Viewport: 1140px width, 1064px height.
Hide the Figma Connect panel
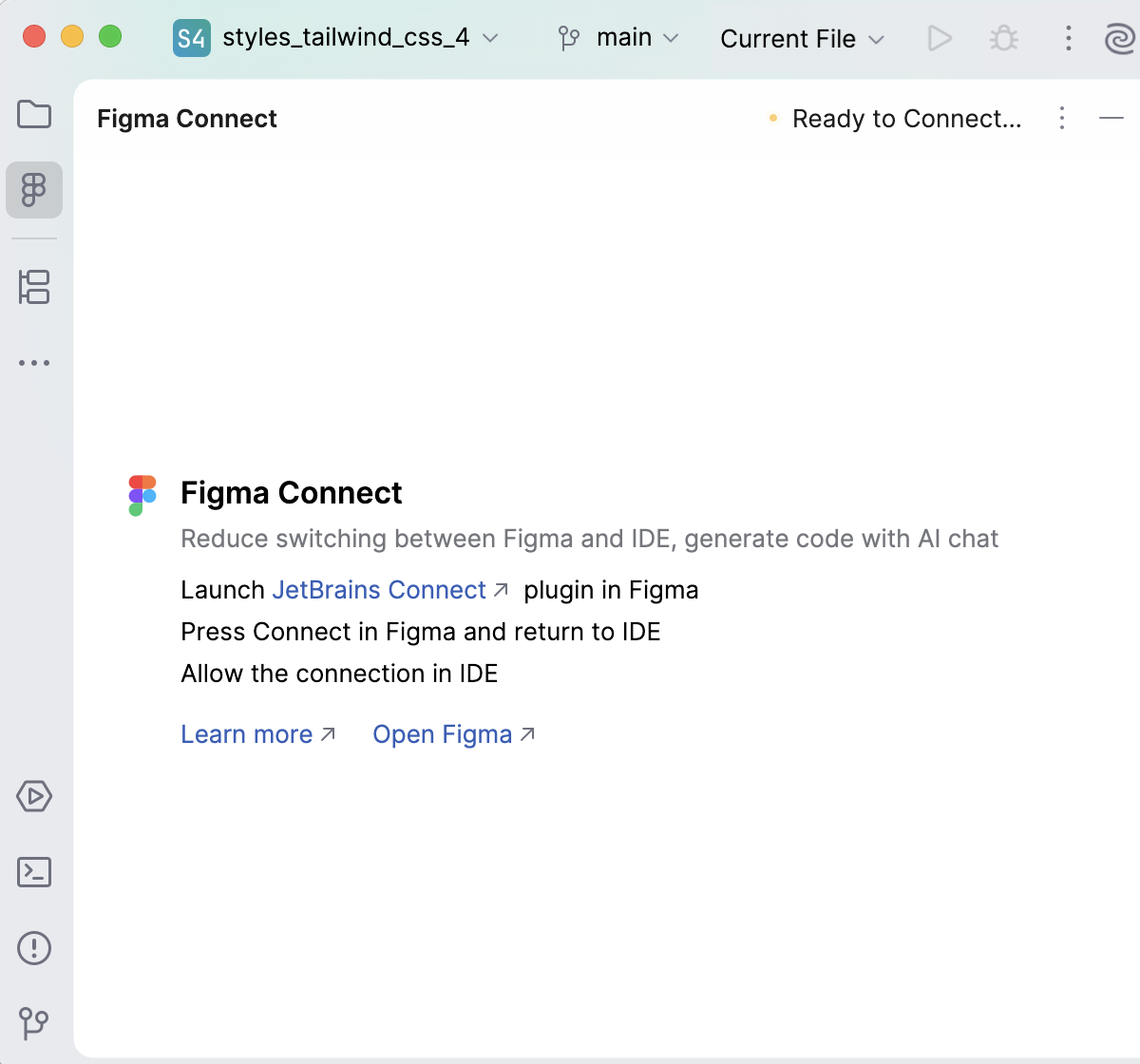tap(1111, 119)
